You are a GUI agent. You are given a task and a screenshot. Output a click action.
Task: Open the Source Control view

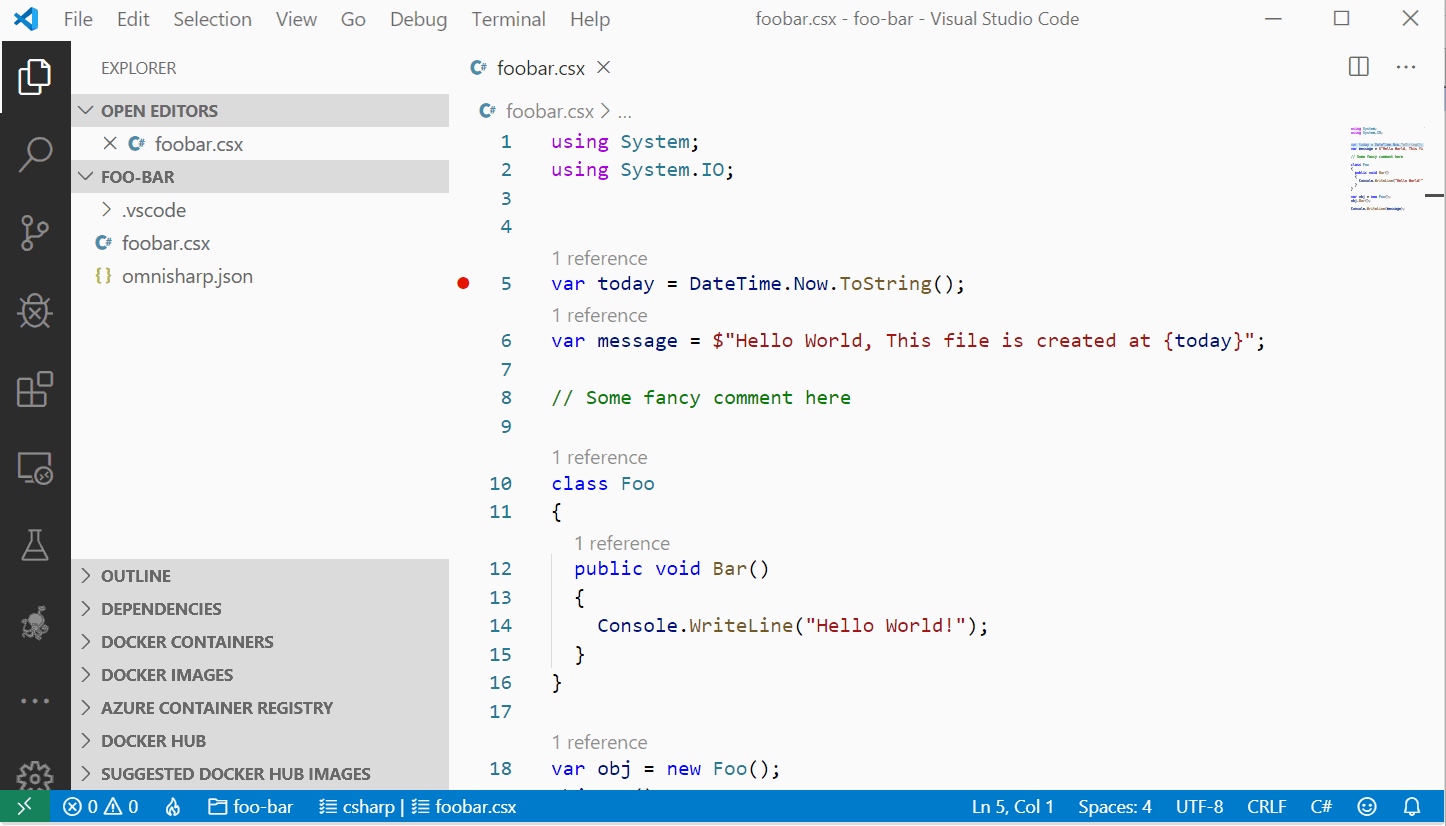(35, 233)
